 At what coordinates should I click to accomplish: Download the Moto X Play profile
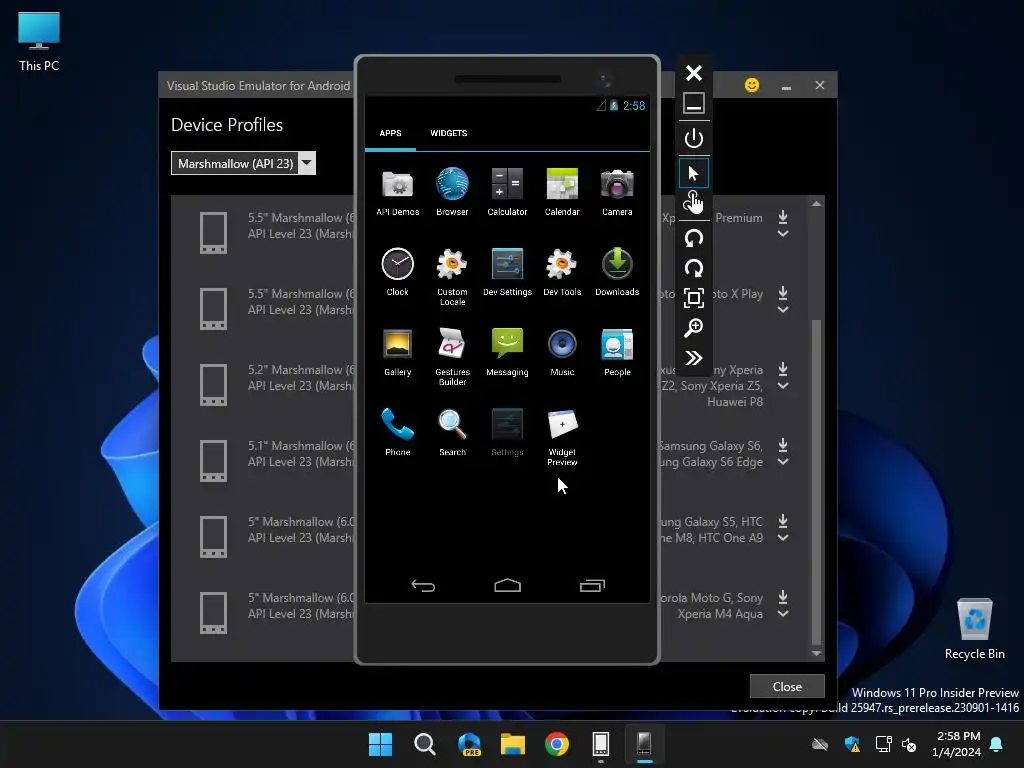783,293
